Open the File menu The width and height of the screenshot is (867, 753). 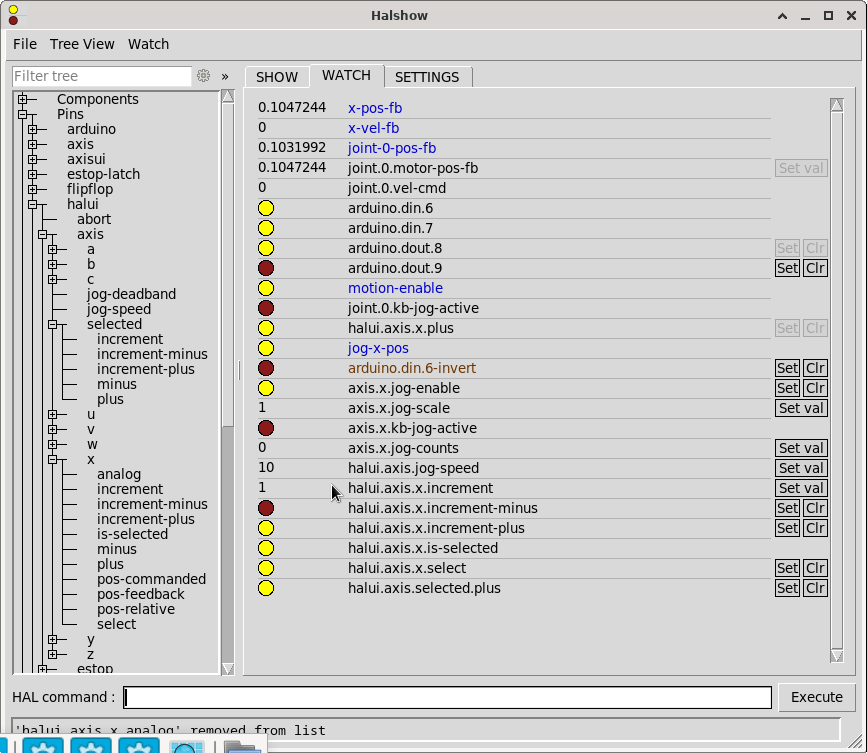(x=25, y=44)
